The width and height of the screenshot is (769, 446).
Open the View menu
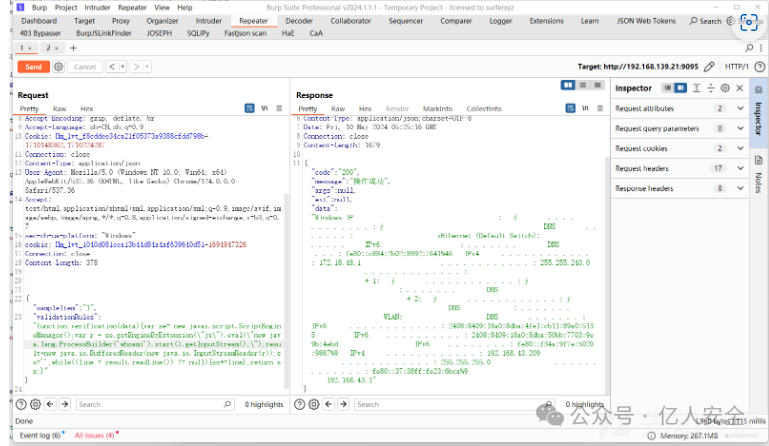(162, 7)
